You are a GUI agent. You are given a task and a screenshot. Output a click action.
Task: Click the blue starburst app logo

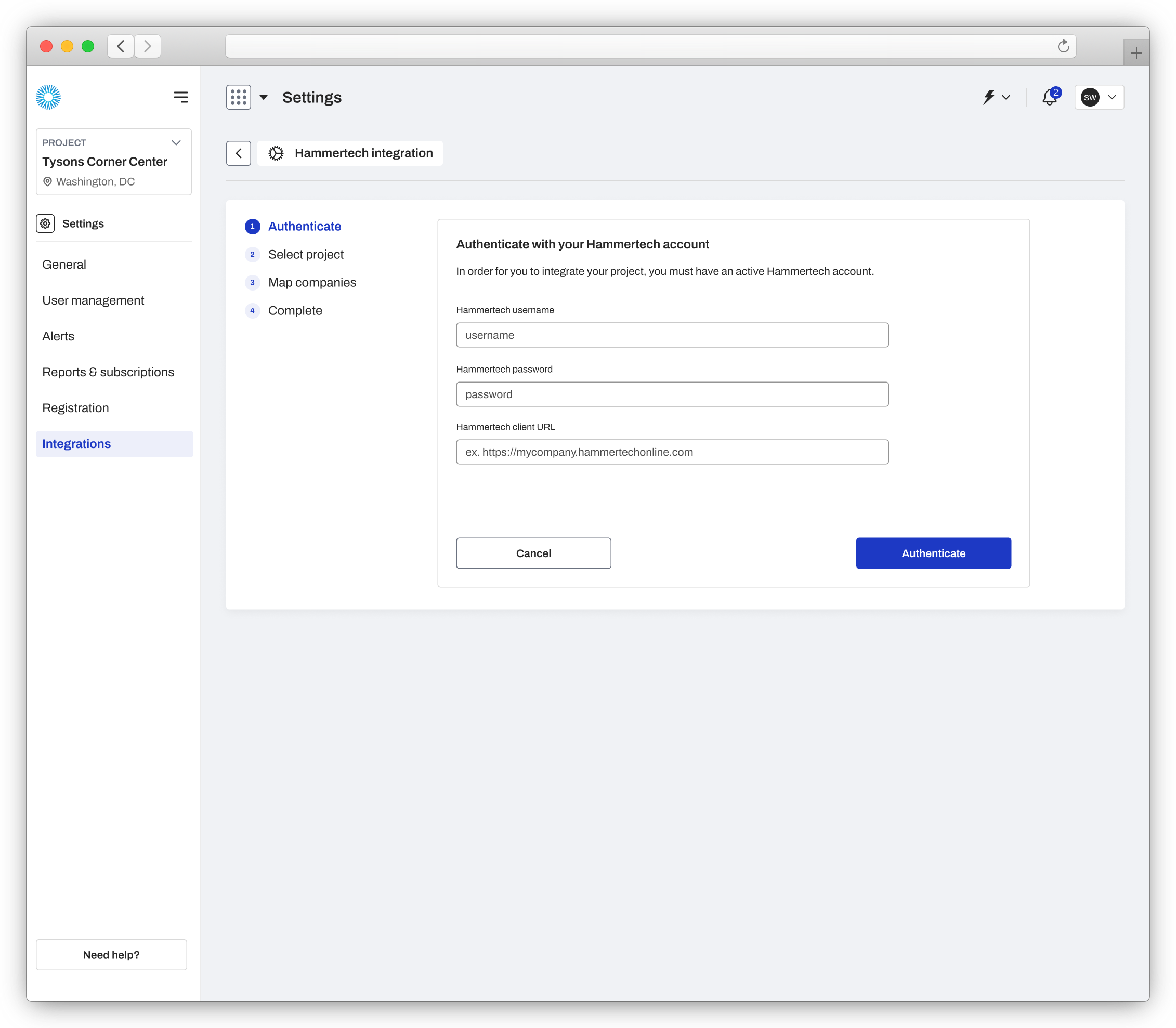click(x=48, y=97)
